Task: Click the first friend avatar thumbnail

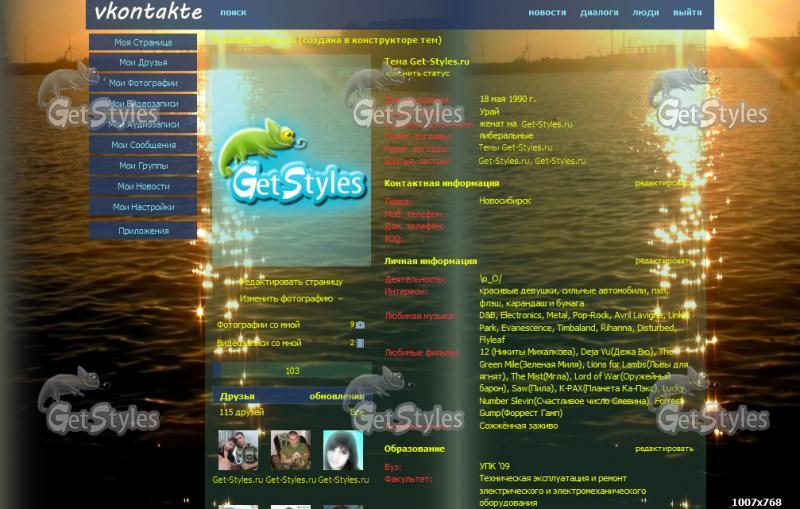Action: [x=237, y=451]
